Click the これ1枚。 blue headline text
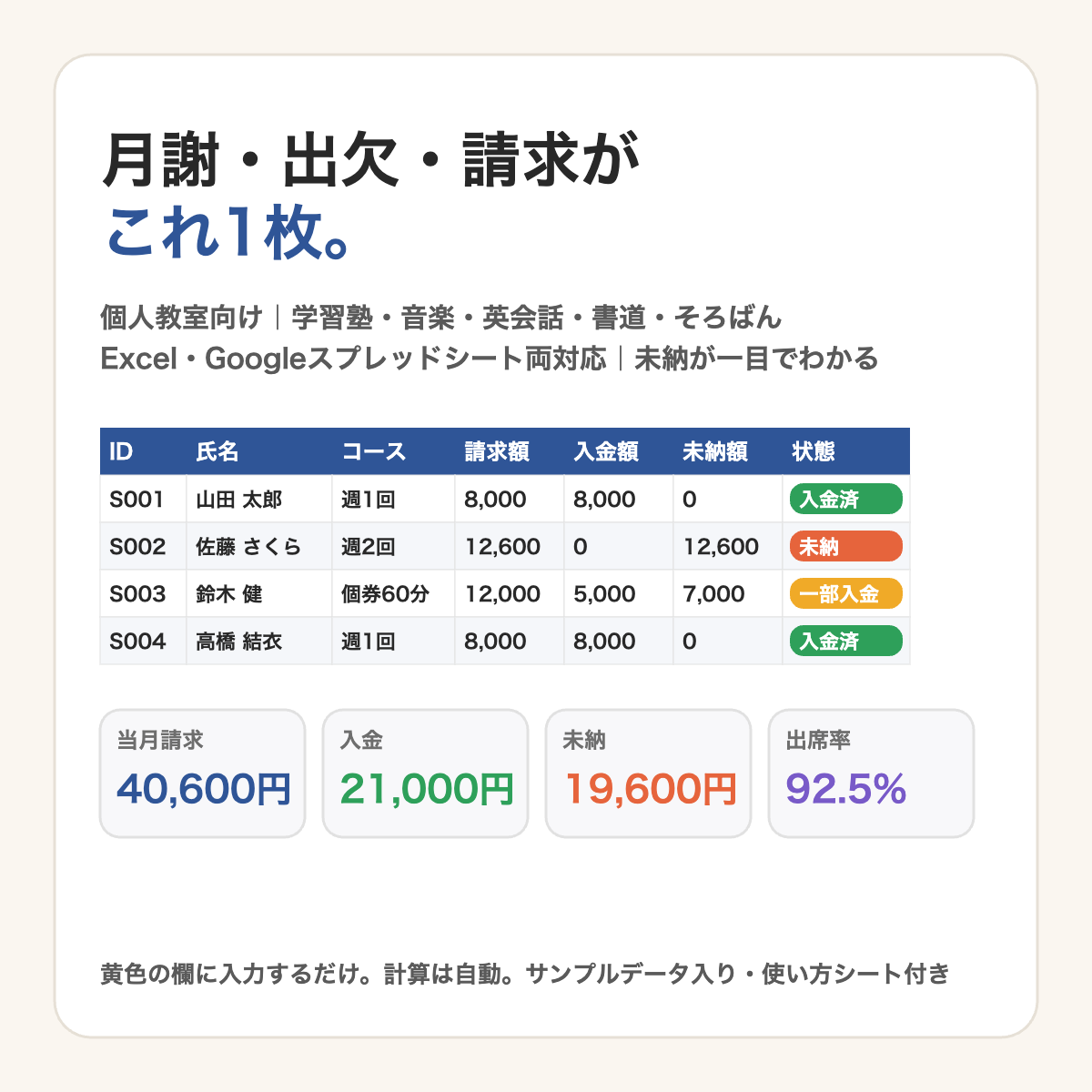The image size is (1092, 1092). click(x=228, y=234)
